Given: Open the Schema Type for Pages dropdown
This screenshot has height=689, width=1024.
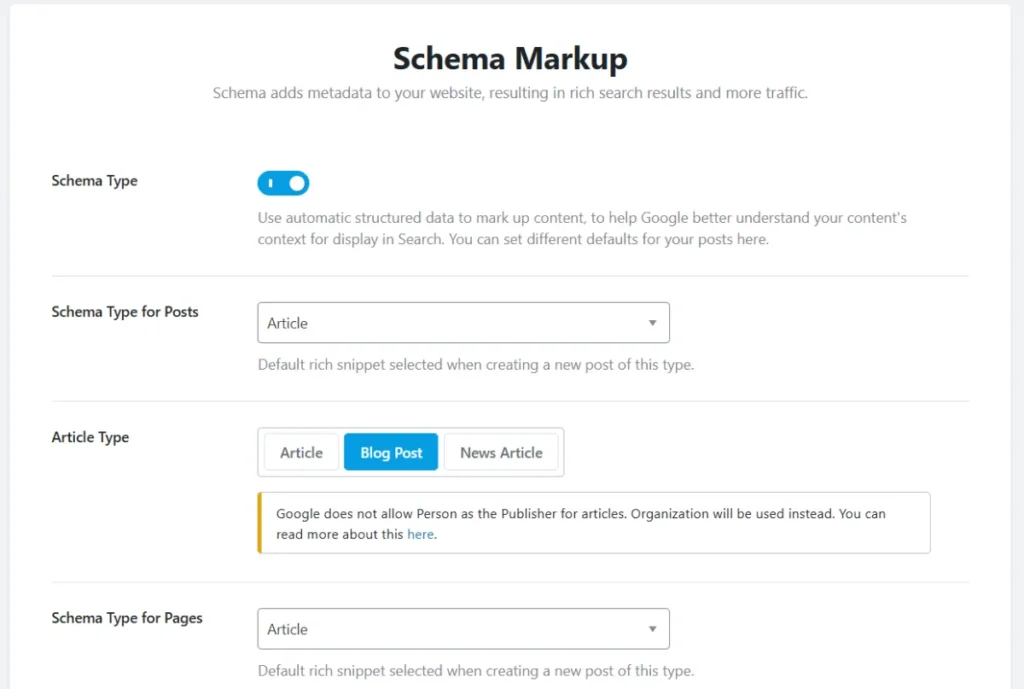Looking at the screenshot, I should (x=463, y=628).
